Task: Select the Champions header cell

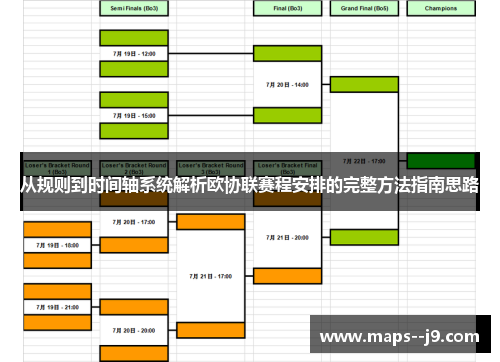Action: (x=441, y=8)
